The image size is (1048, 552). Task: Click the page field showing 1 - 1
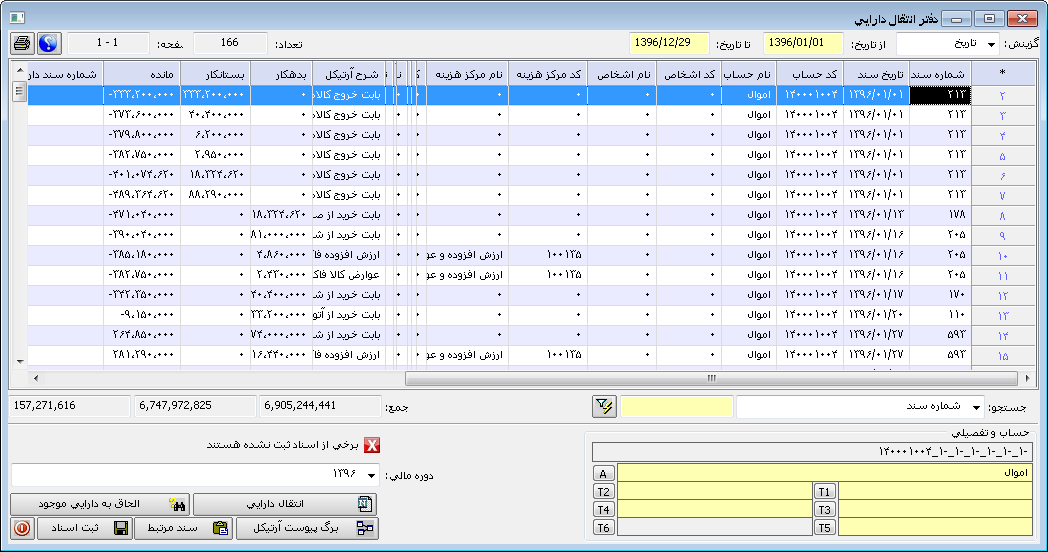tap(108, 43)
